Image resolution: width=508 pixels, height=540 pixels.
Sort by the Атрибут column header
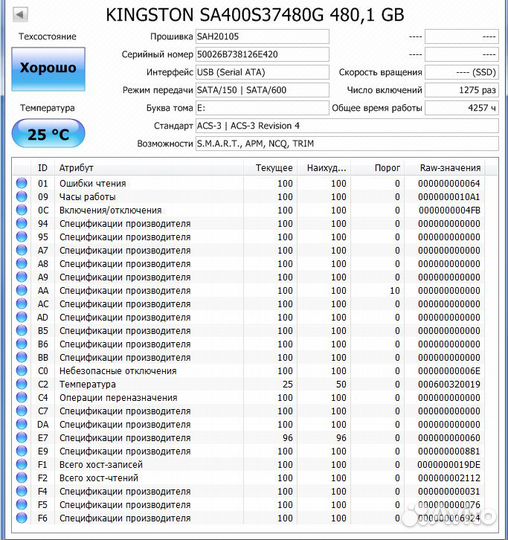[149, 168]
